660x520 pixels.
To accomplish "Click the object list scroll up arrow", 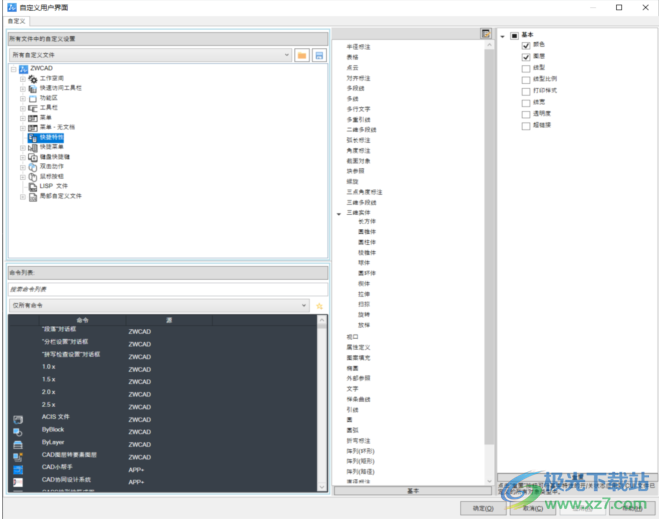I will pos(489,45).
